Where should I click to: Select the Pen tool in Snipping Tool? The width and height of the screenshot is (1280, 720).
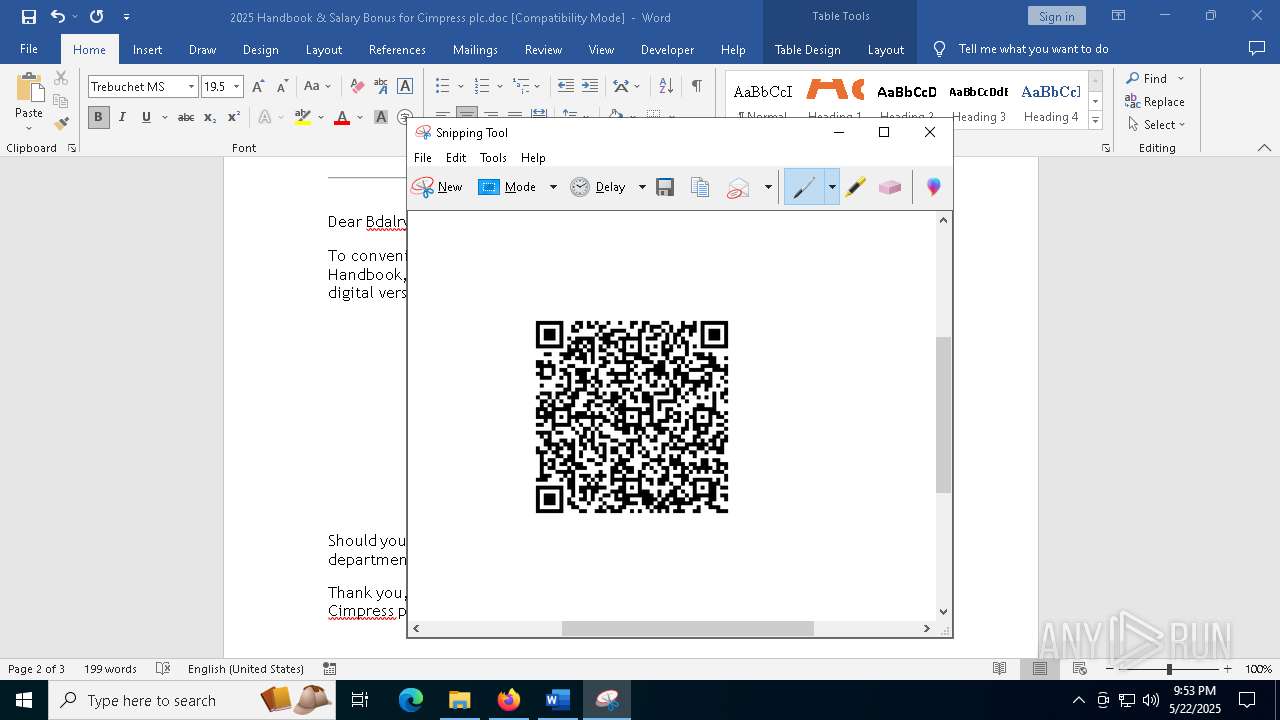[x=804, y=187]
